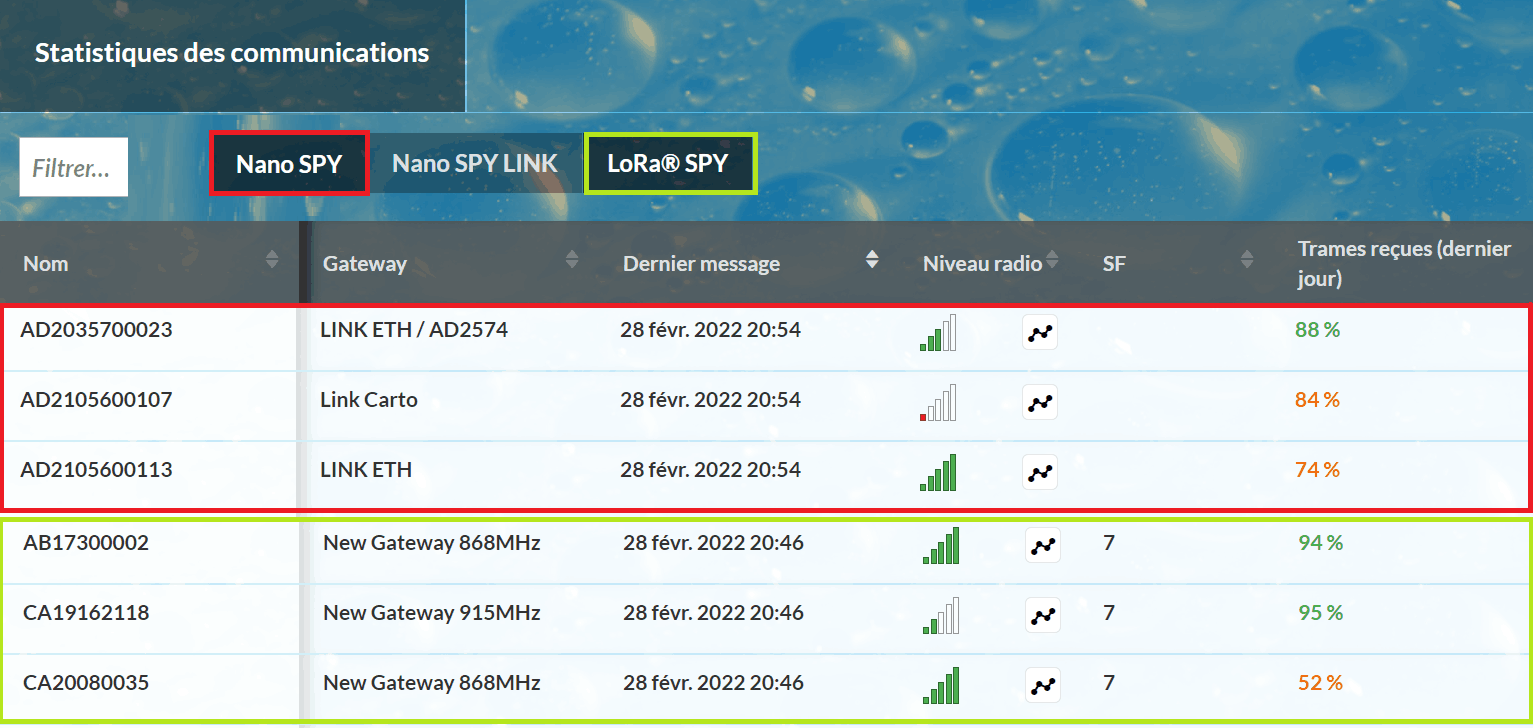Select row name AD2105600113
The image size is (1533, 728).
point(96,470)
